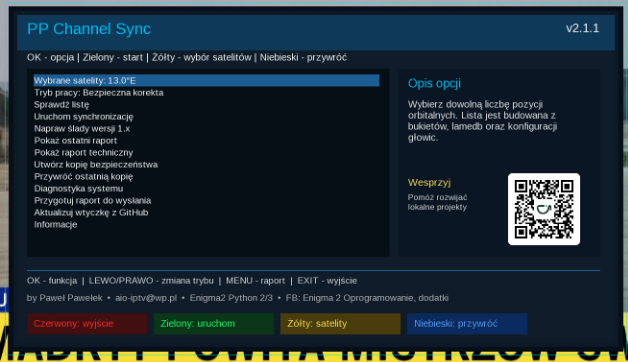Click the 'Opis opcji' heading
Screen dimensions: 628x362
(434, 83)
